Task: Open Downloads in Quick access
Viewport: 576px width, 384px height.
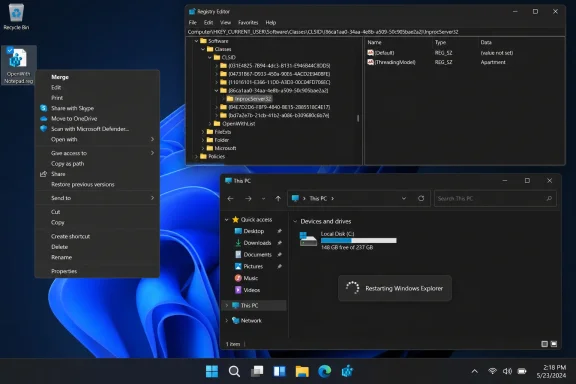Action: [x=257, y=243]
